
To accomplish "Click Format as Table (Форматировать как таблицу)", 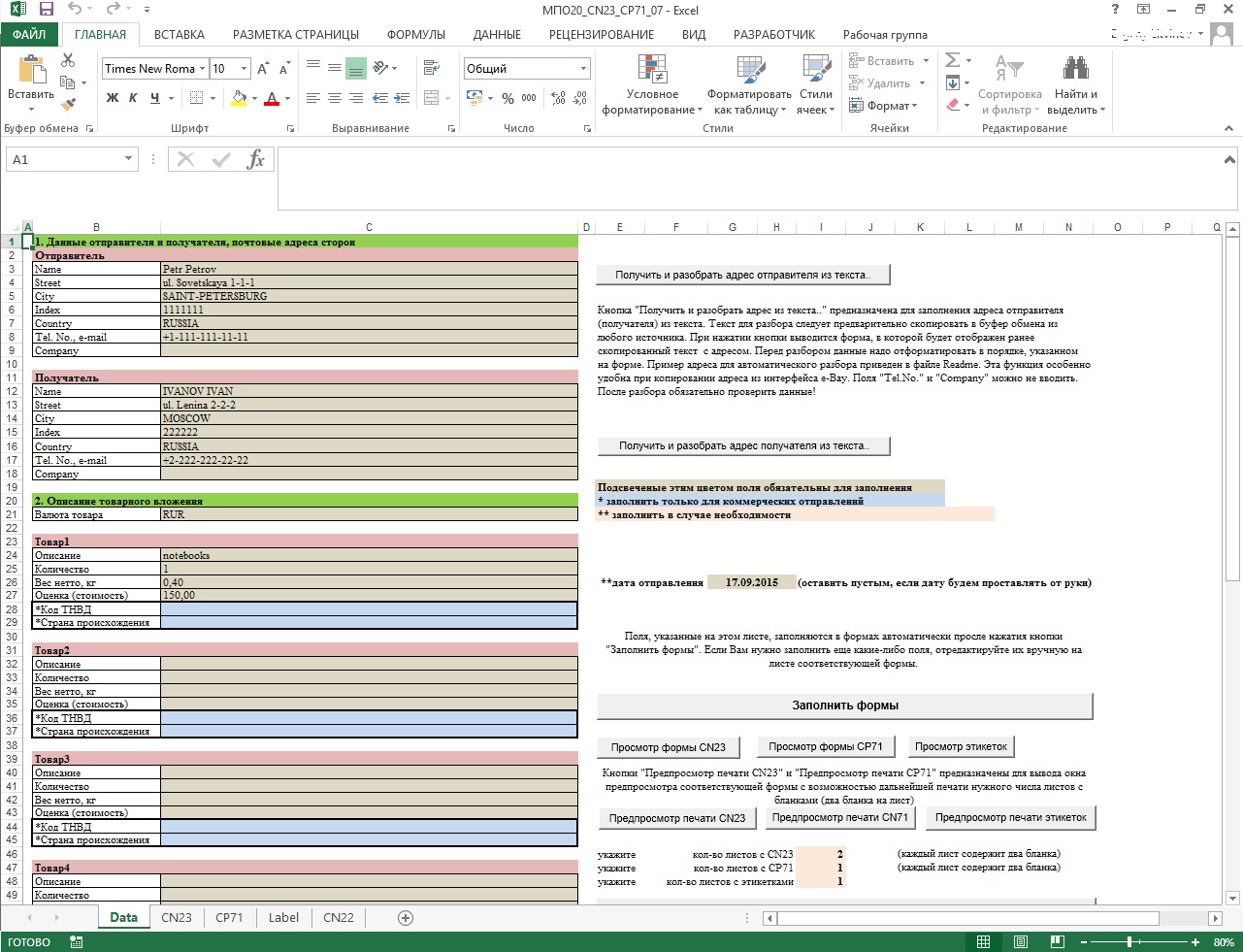I will 749,86.
